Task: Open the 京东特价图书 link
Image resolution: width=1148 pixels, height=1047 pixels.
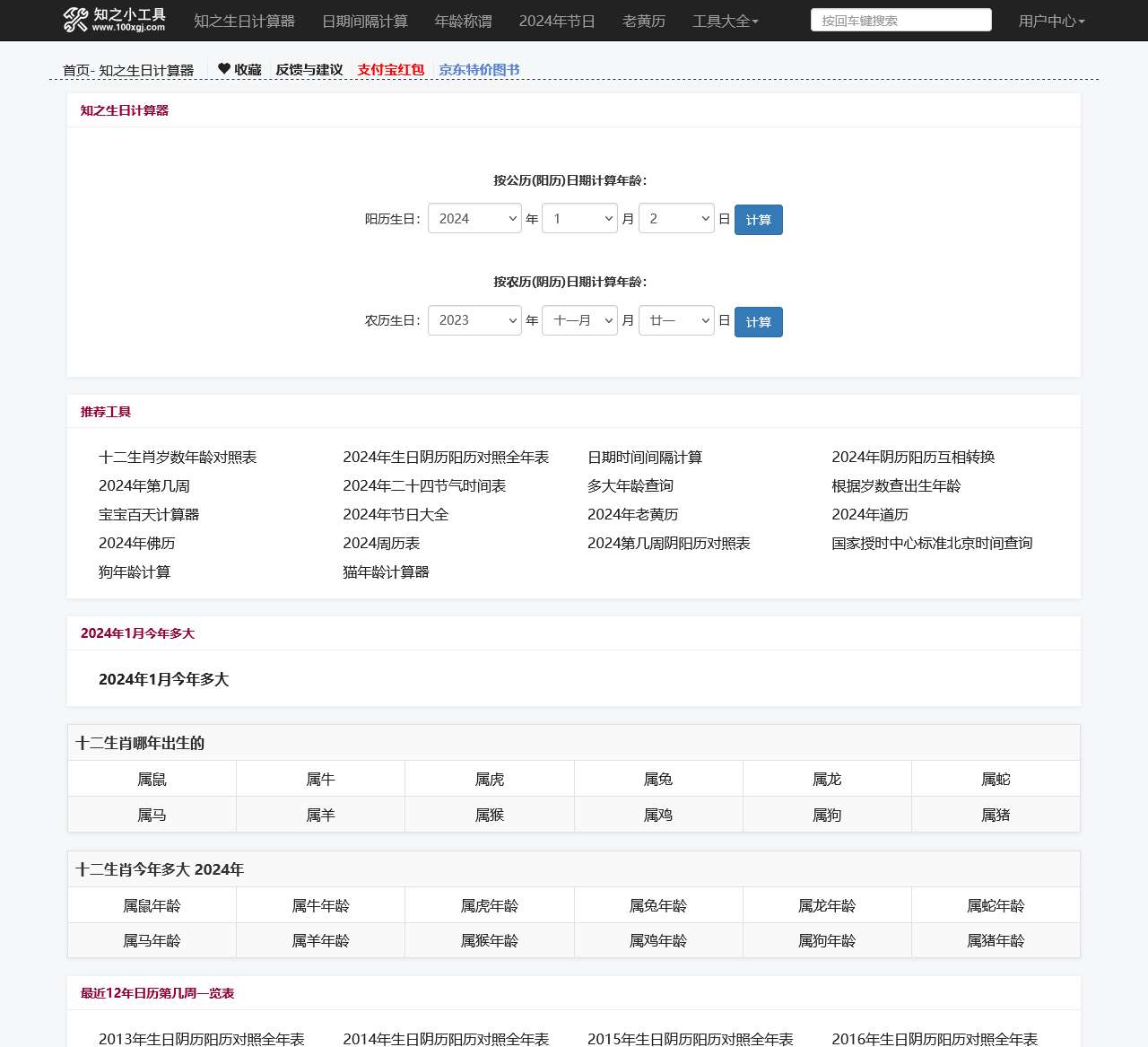Action: tap(480, 69)
